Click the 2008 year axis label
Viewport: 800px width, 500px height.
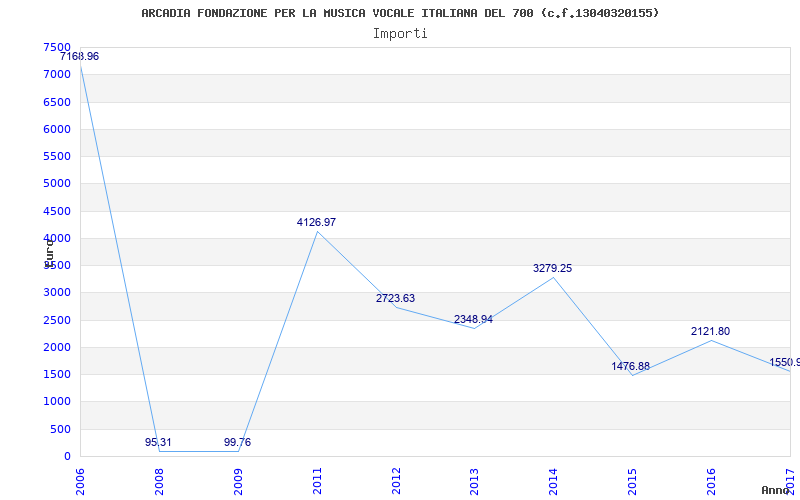click(159, 481)
